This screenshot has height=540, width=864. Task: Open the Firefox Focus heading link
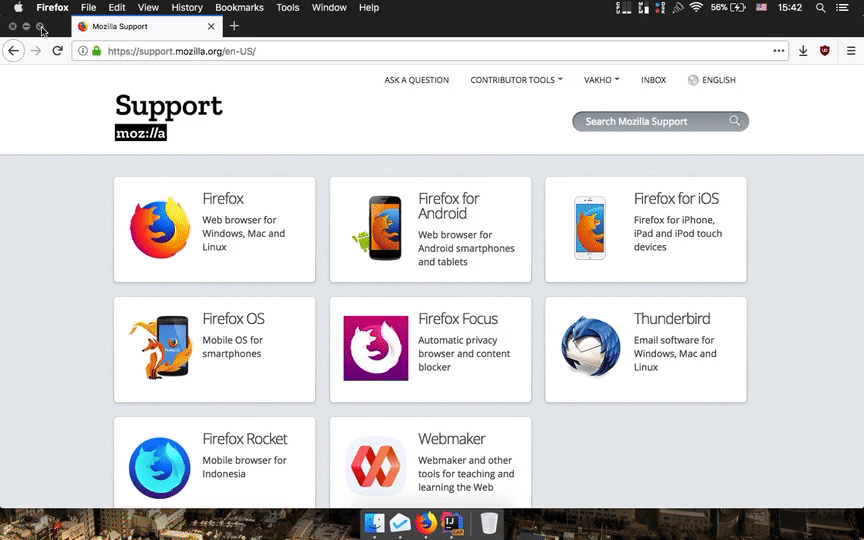(458, 318)
